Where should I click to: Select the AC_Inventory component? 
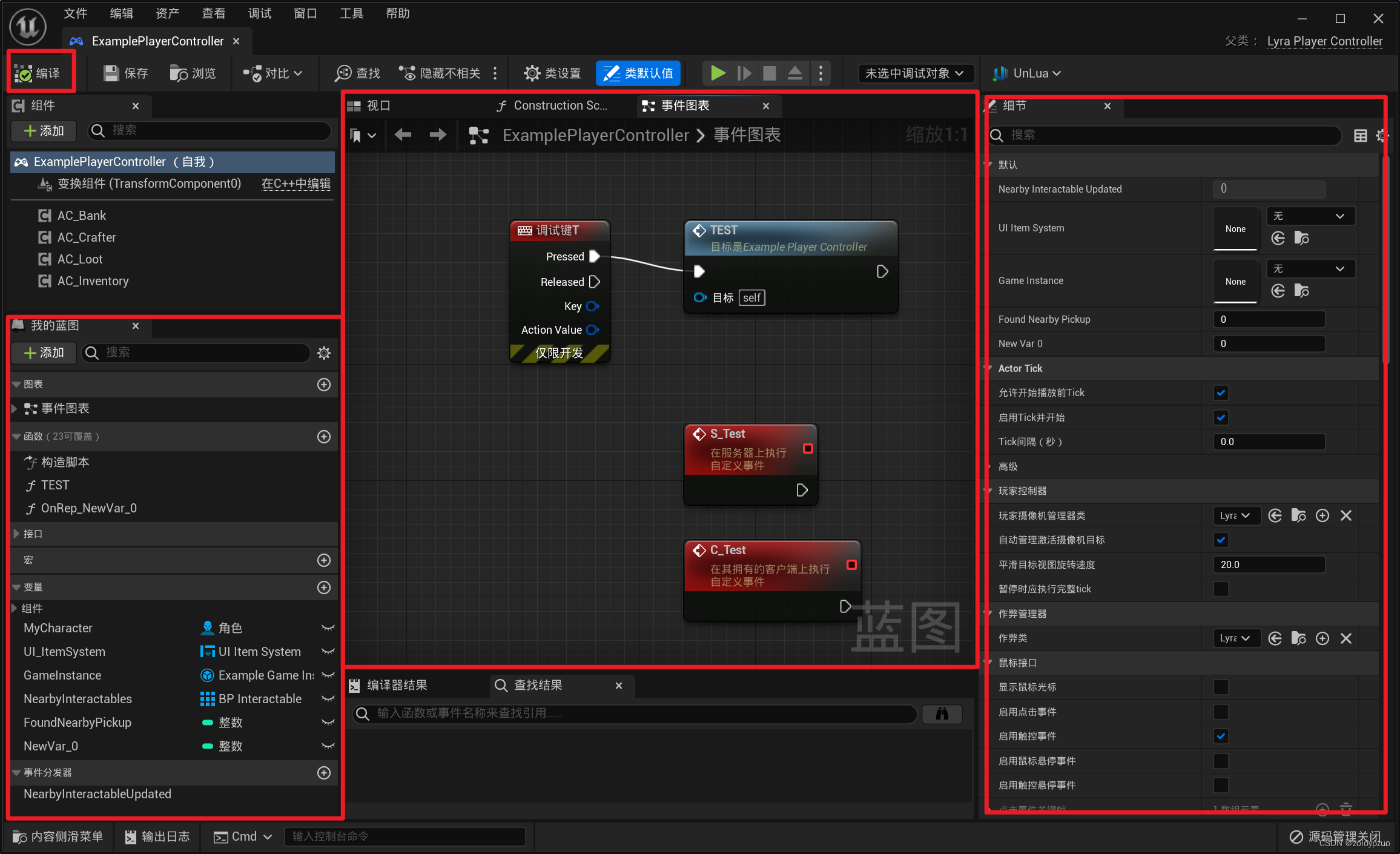click(93, 281)
